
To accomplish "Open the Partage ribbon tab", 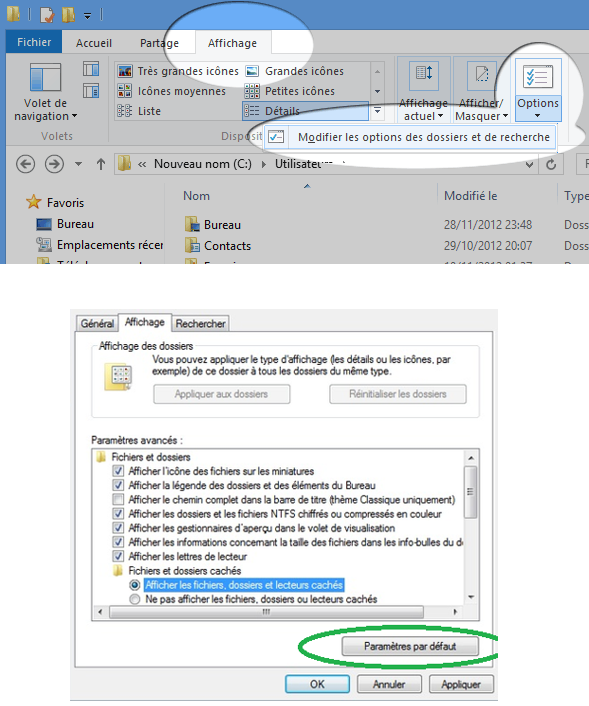I will 159,43.
